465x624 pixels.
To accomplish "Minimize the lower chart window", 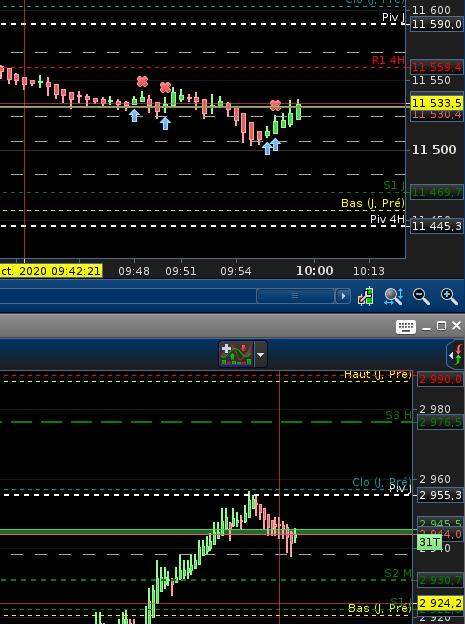I will (426, 328).
